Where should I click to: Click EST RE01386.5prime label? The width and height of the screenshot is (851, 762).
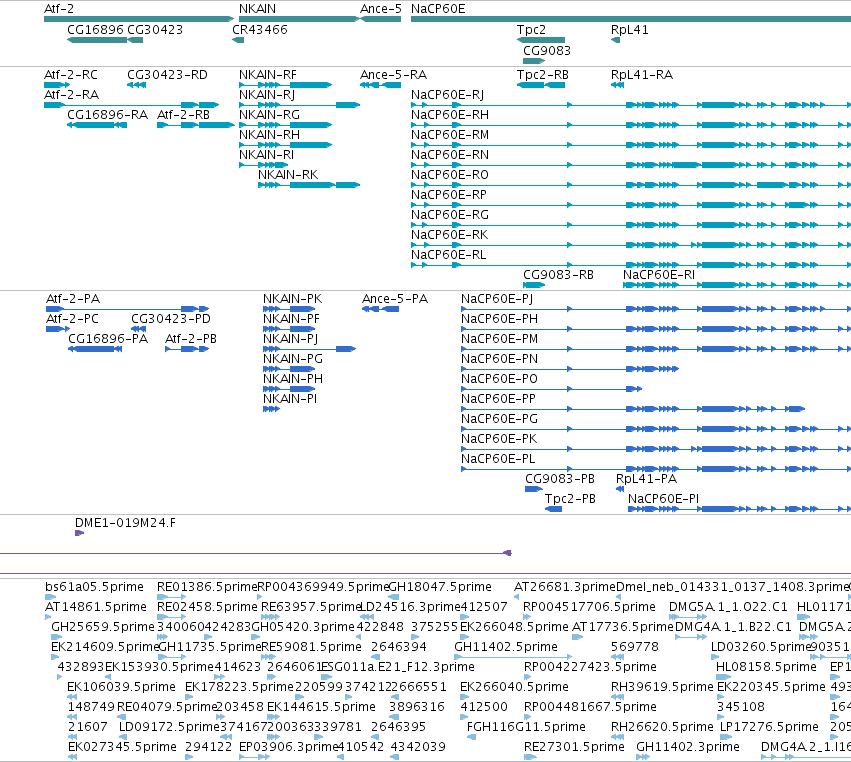tap(206, 587)
